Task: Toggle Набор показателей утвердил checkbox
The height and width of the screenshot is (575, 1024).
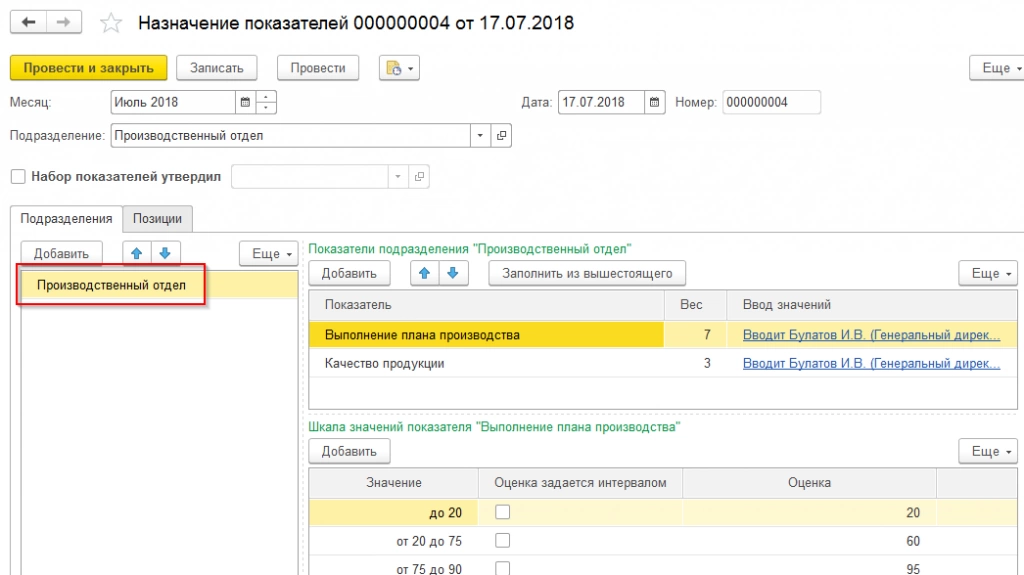Action: click(18, 176)
